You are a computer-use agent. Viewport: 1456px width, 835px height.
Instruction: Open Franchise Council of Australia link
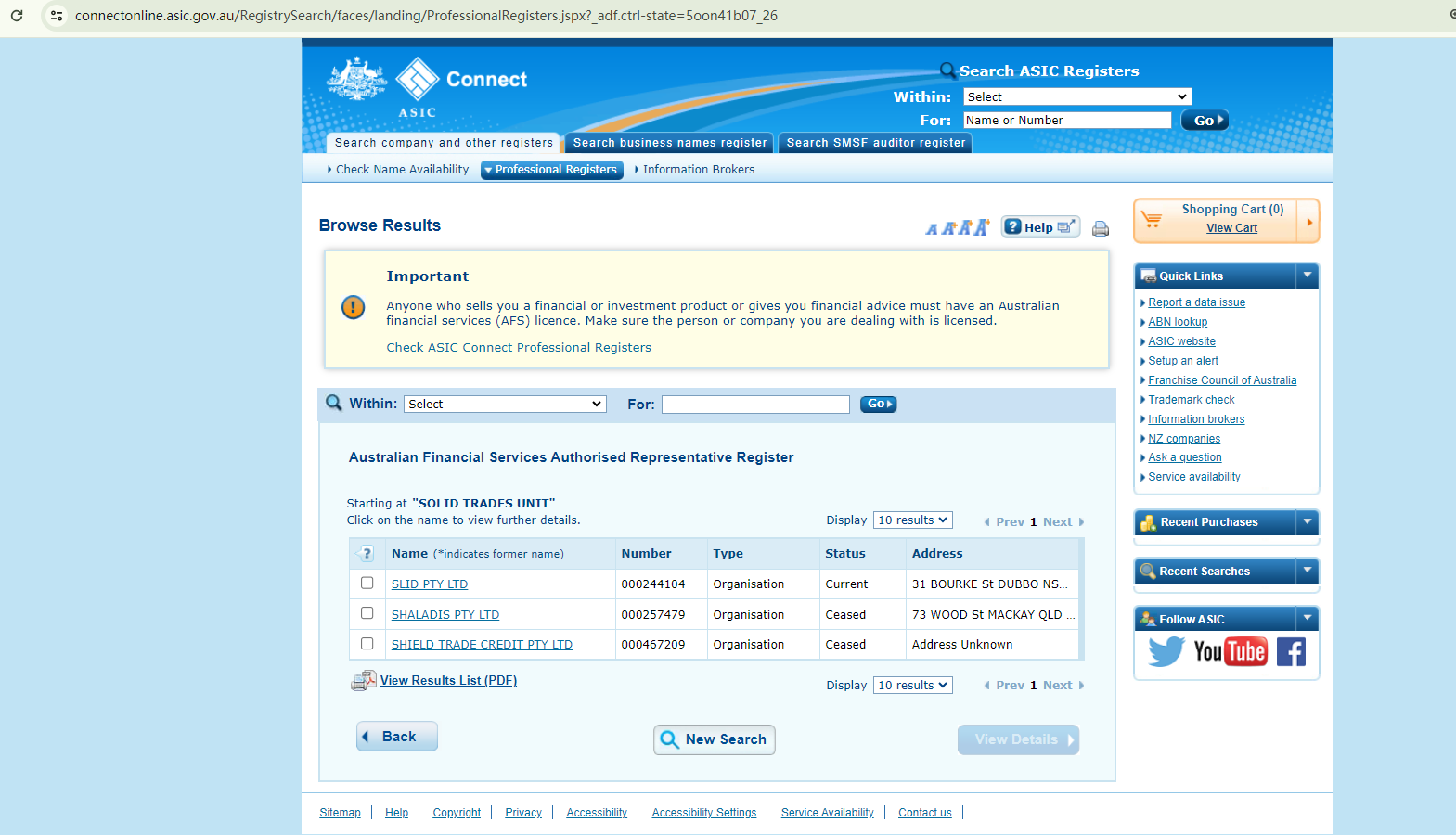pyautogui.click(x=1222, y=380)
